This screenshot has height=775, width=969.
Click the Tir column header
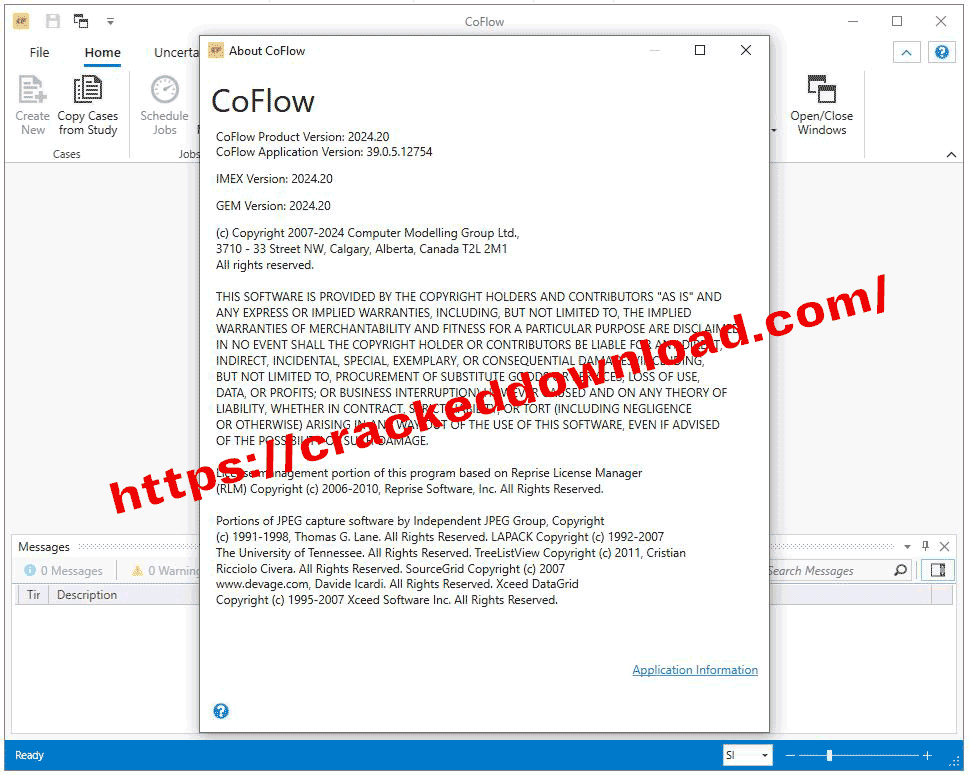tap(33, 595)
